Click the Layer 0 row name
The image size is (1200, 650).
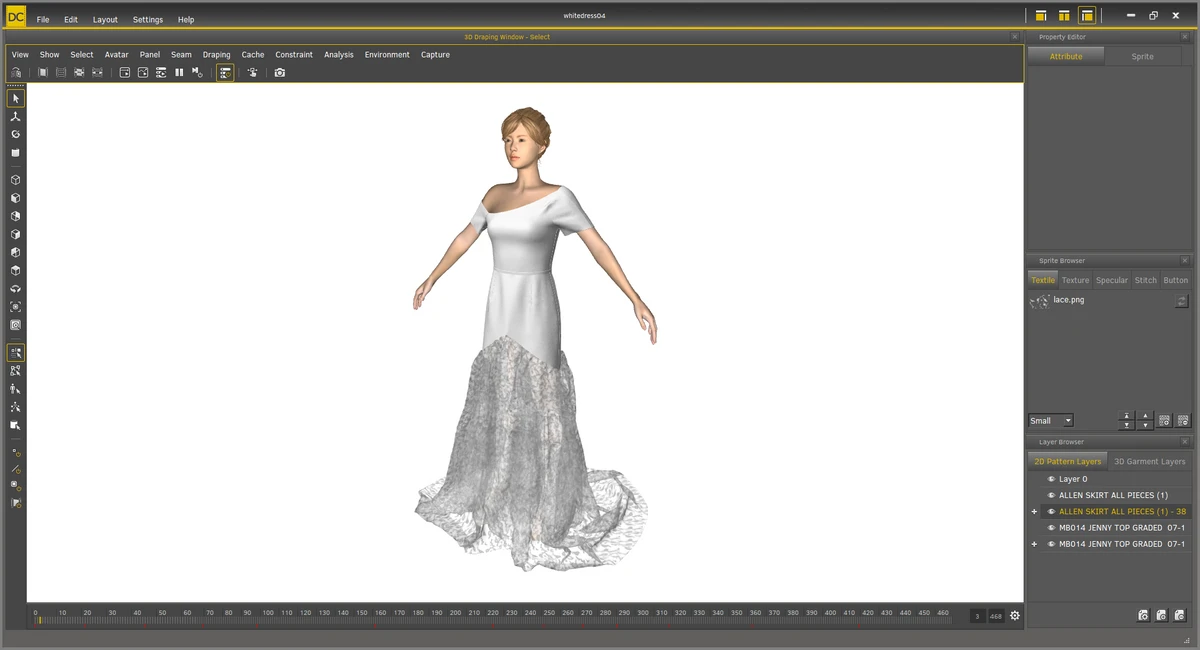pyautogui.click(x=1073, y=479)
